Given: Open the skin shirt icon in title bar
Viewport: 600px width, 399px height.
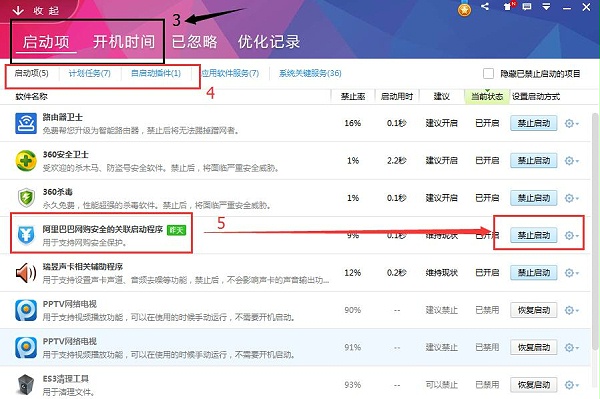Looking at the screenshot, I should [508, 7].
